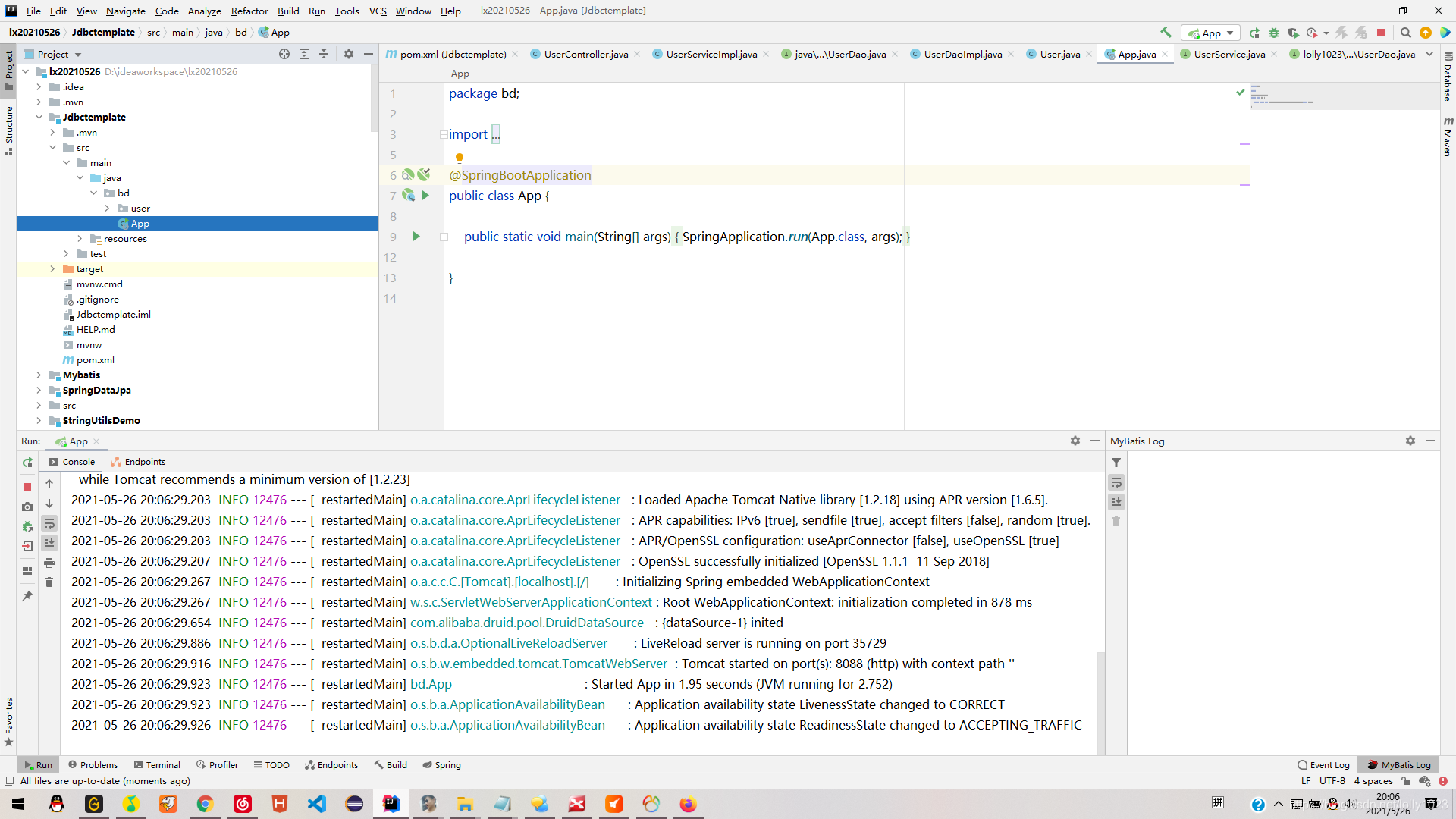Open Project panel settings gear
The height and width of the screenshot is (819, 1456).
pyautogui.click(x=349, y=54)
